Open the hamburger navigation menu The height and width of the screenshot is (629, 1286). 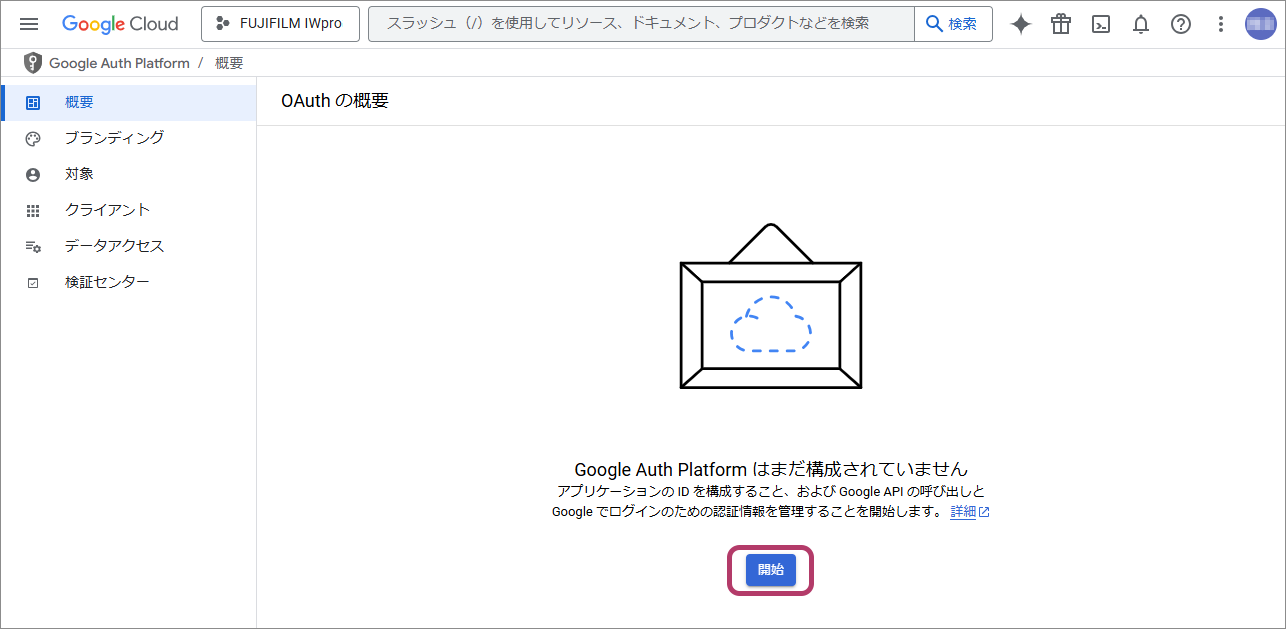[x=29, y=24]
